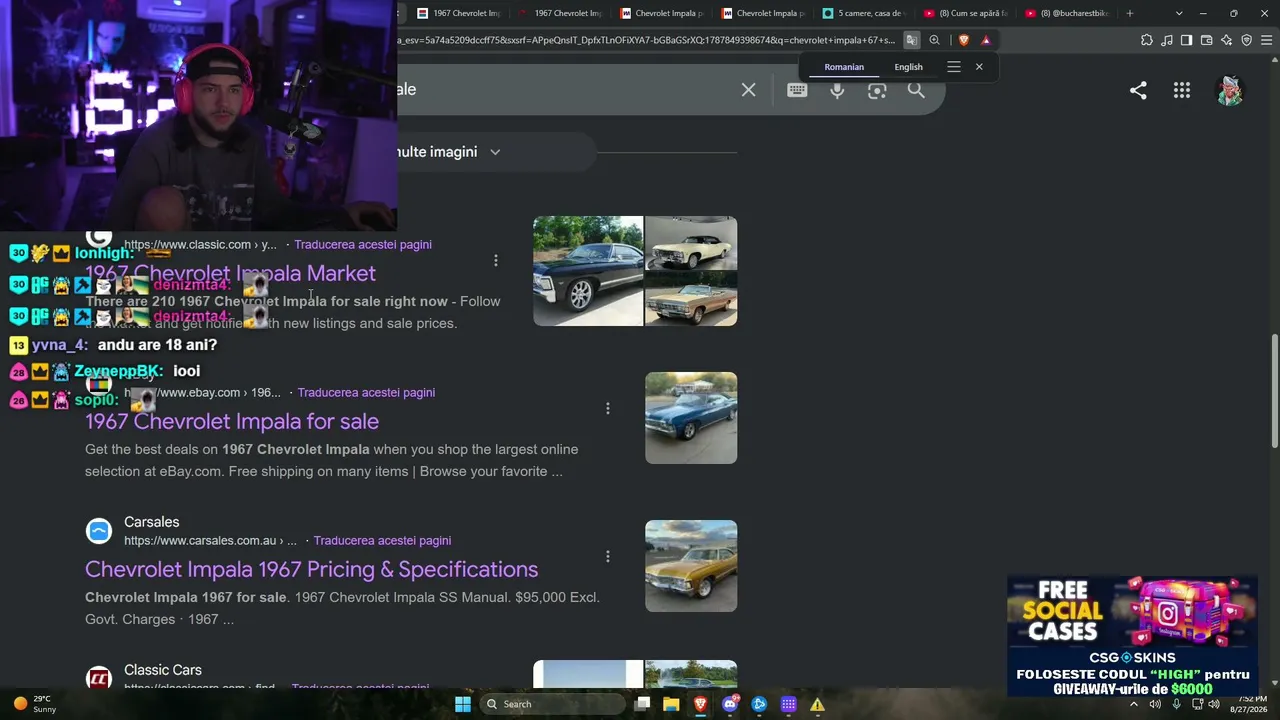The height and width of the screenshot is (720, 1280).
Task: Open the translate page icon in address bar
Action: [911, 40]
